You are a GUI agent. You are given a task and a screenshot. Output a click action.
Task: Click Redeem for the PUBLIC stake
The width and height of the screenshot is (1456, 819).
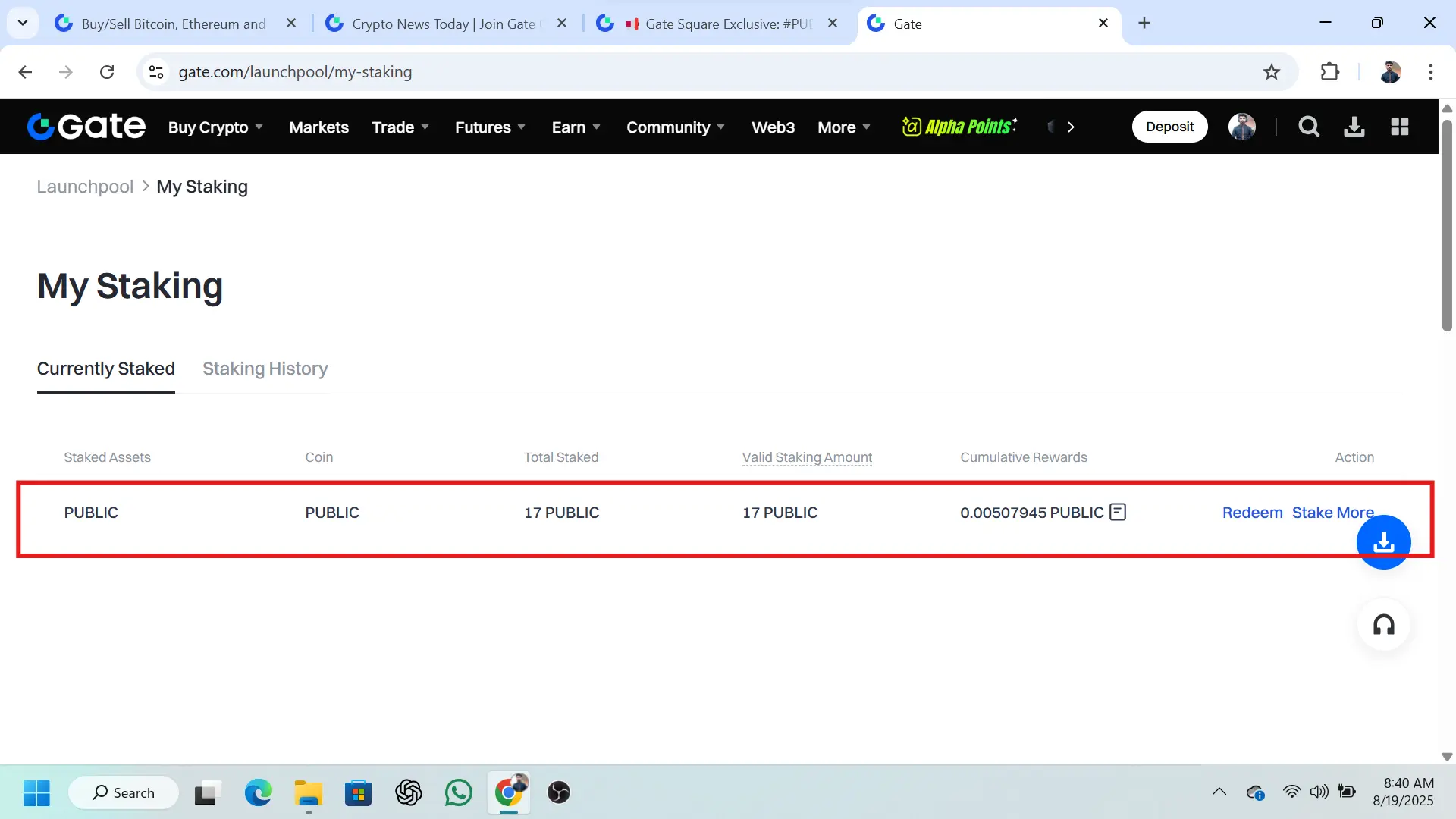coord(1252,513)
